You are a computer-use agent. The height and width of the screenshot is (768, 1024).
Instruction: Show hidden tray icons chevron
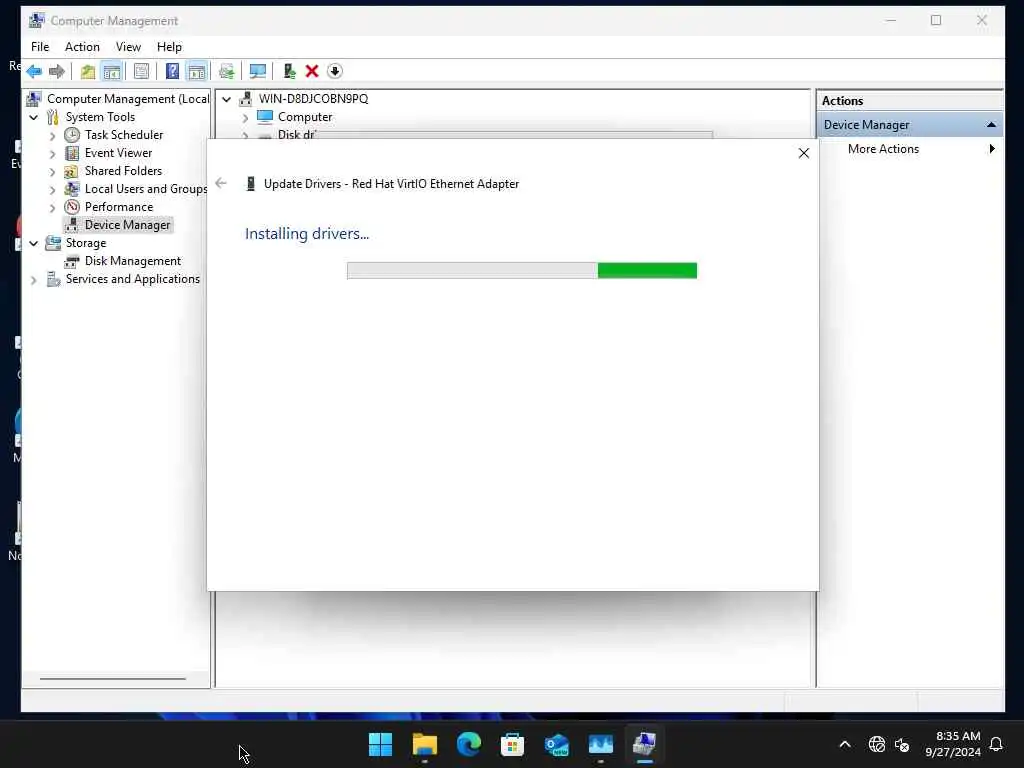tap(844, 744)
